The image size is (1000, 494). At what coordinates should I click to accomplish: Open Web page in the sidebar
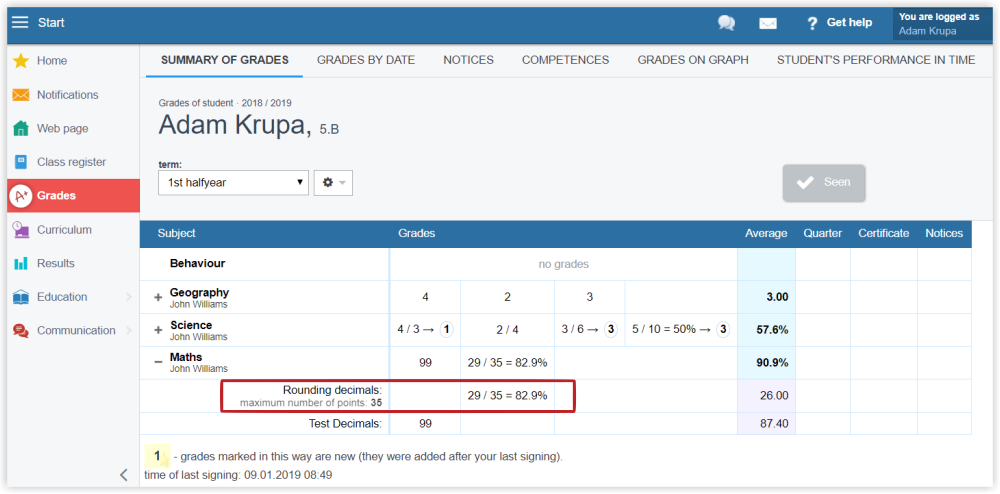point(62,128)
